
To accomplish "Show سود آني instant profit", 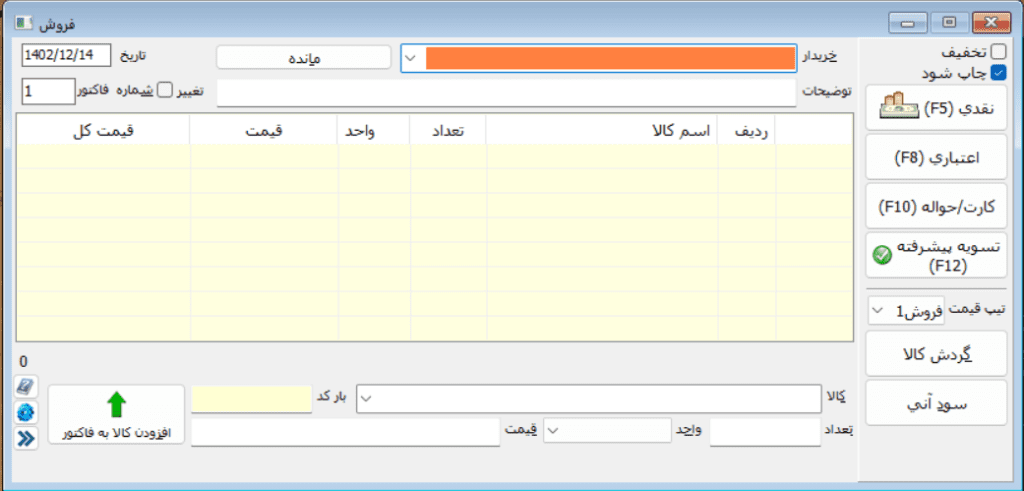I will click(936, 404).
